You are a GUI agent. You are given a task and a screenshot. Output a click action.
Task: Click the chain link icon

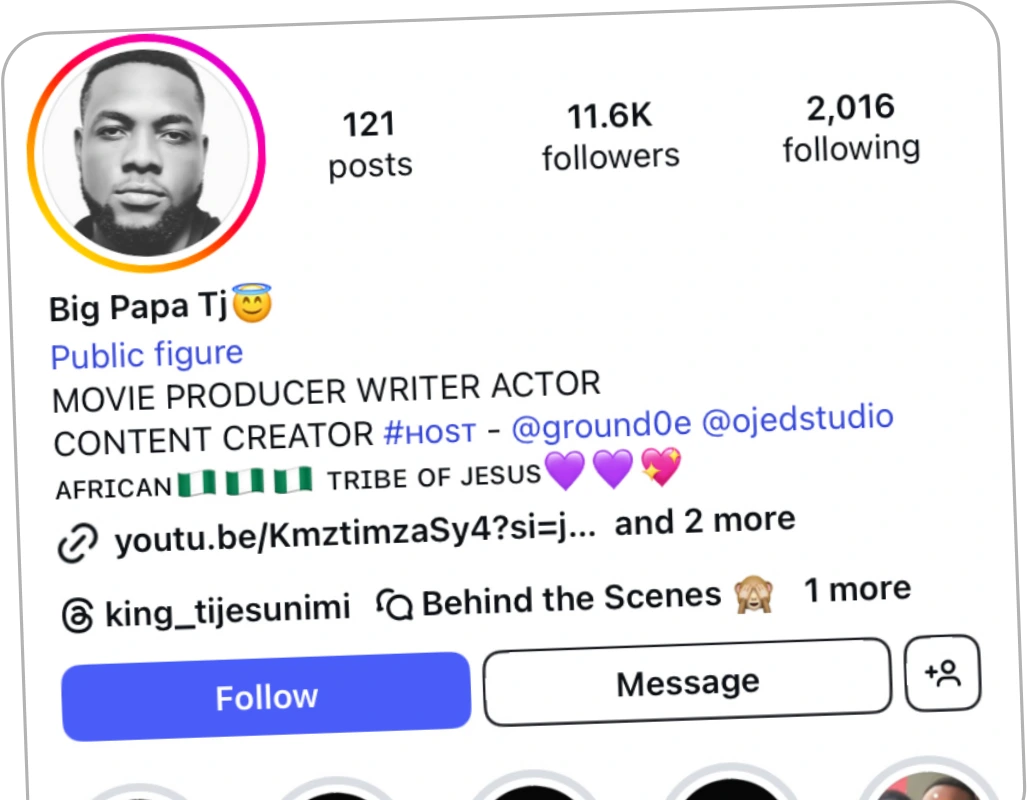(77, 544)
